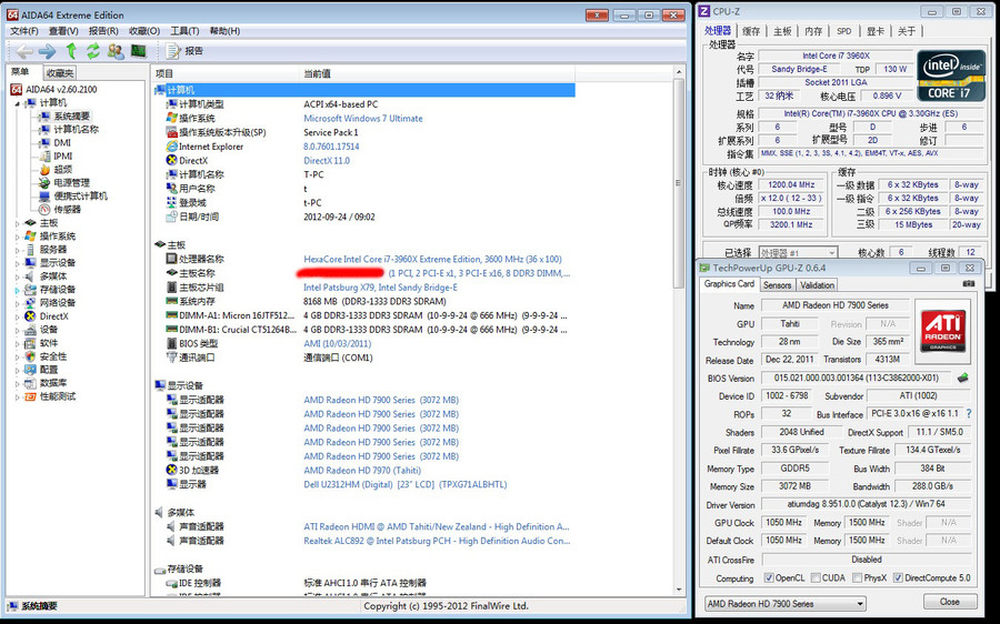Open the Intel Patsburg X79 chipset link
The width and height of the screenshot is (1000, 624).
click(x=380, y=287)
